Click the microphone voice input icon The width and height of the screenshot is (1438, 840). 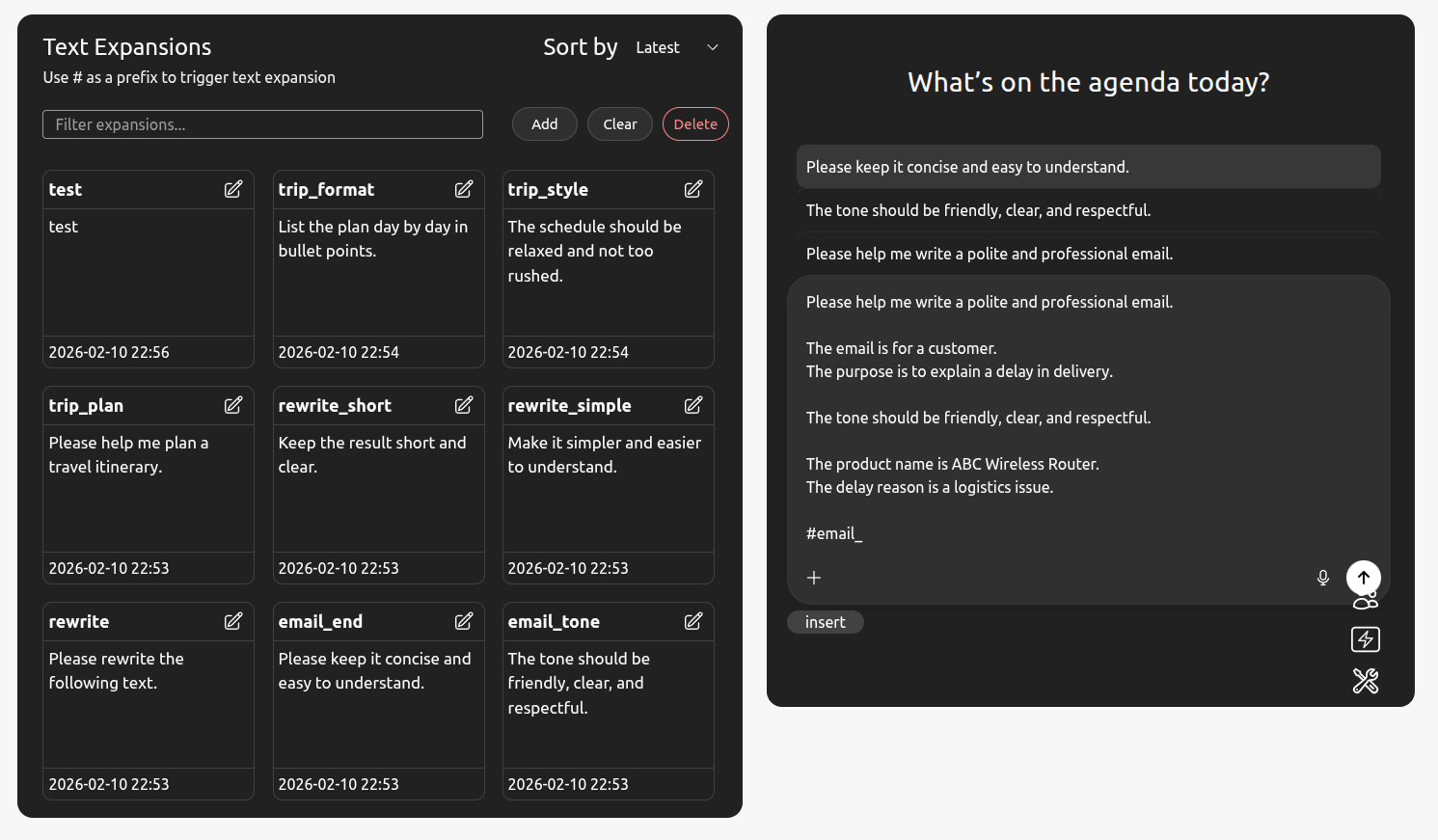tap(1323, 578)
